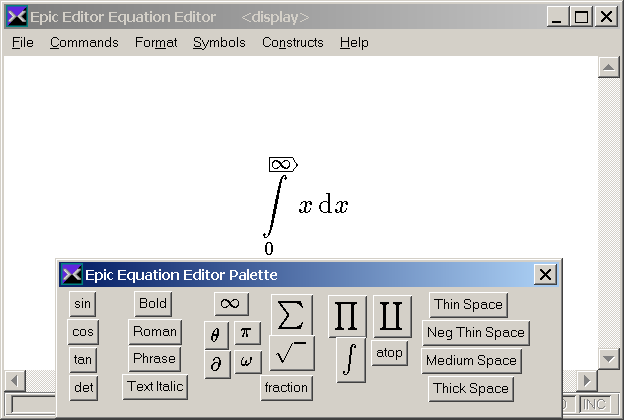
Task: Apply Bold formatting from the palette
Action: (153, 304)
